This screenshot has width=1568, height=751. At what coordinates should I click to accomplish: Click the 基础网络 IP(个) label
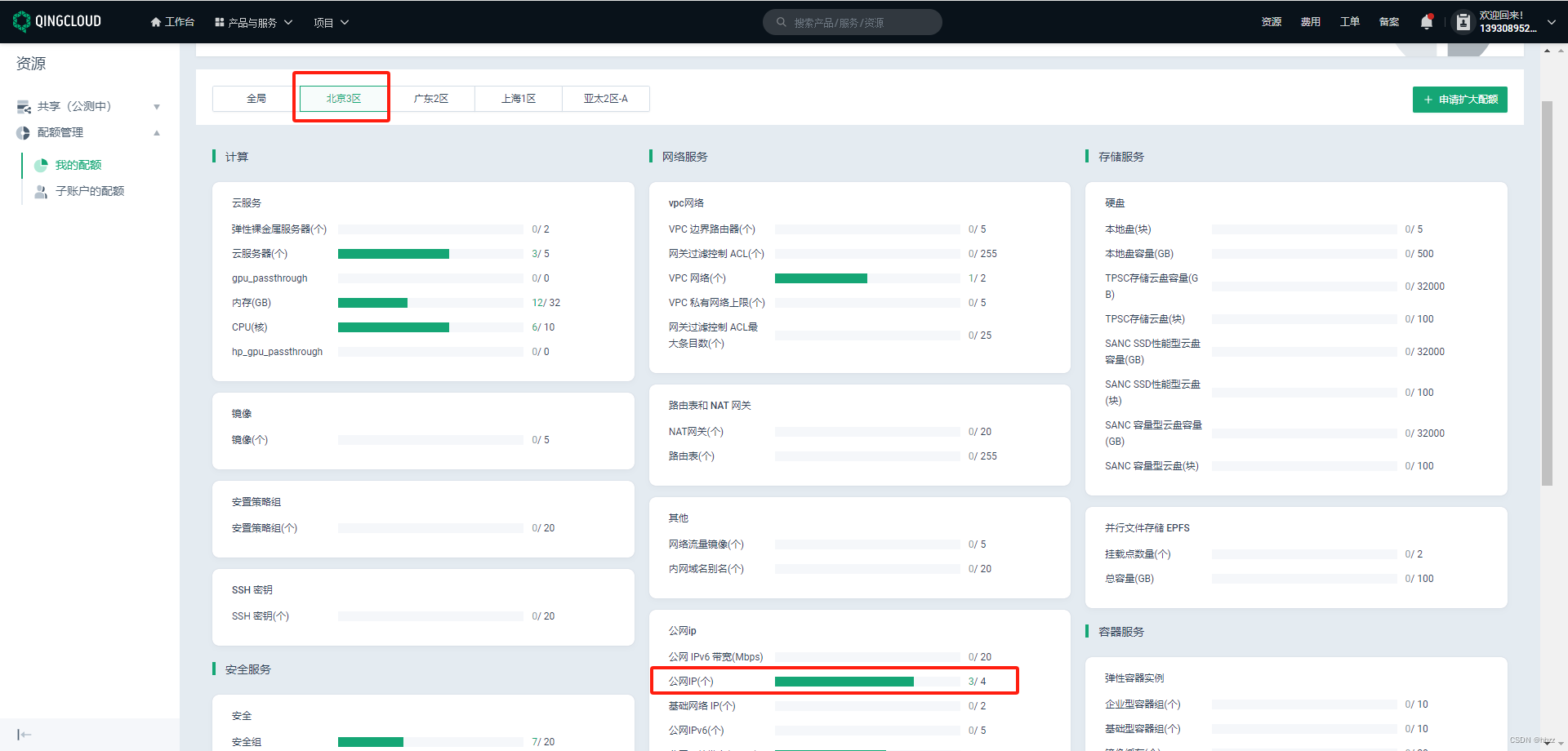(x=702, y=706)
